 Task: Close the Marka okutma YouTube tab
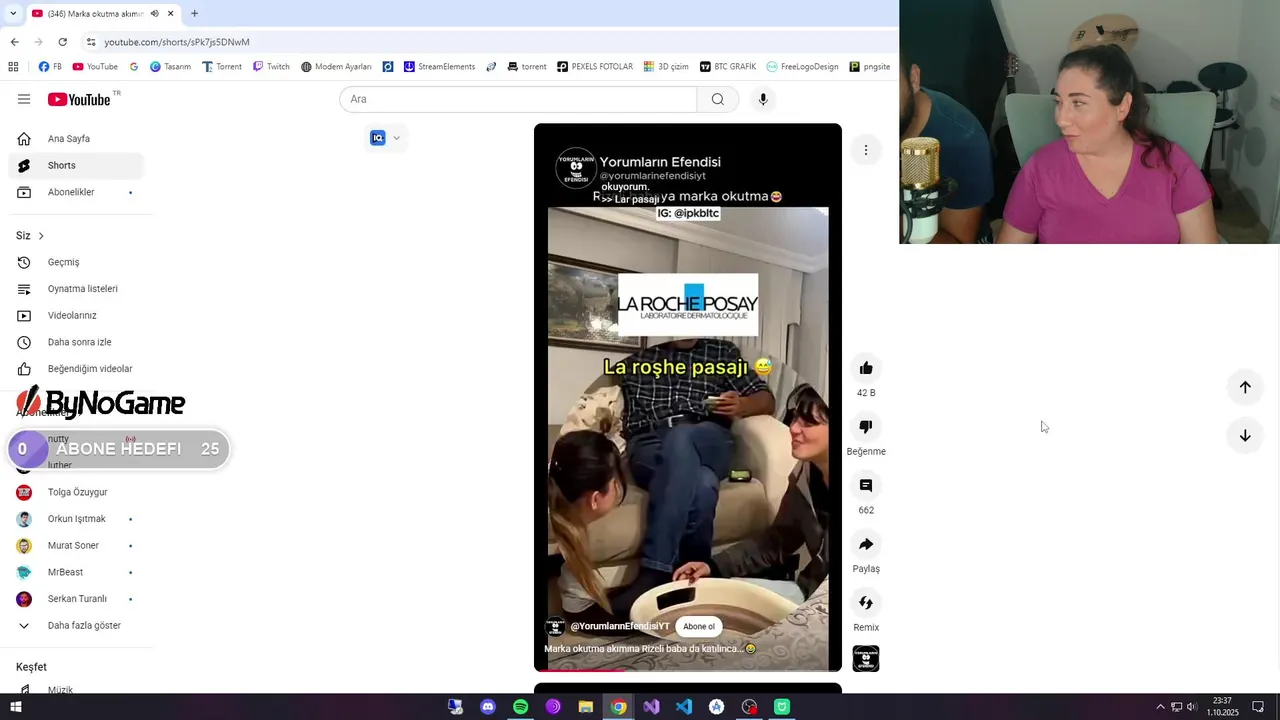click(x=171, y=14)
